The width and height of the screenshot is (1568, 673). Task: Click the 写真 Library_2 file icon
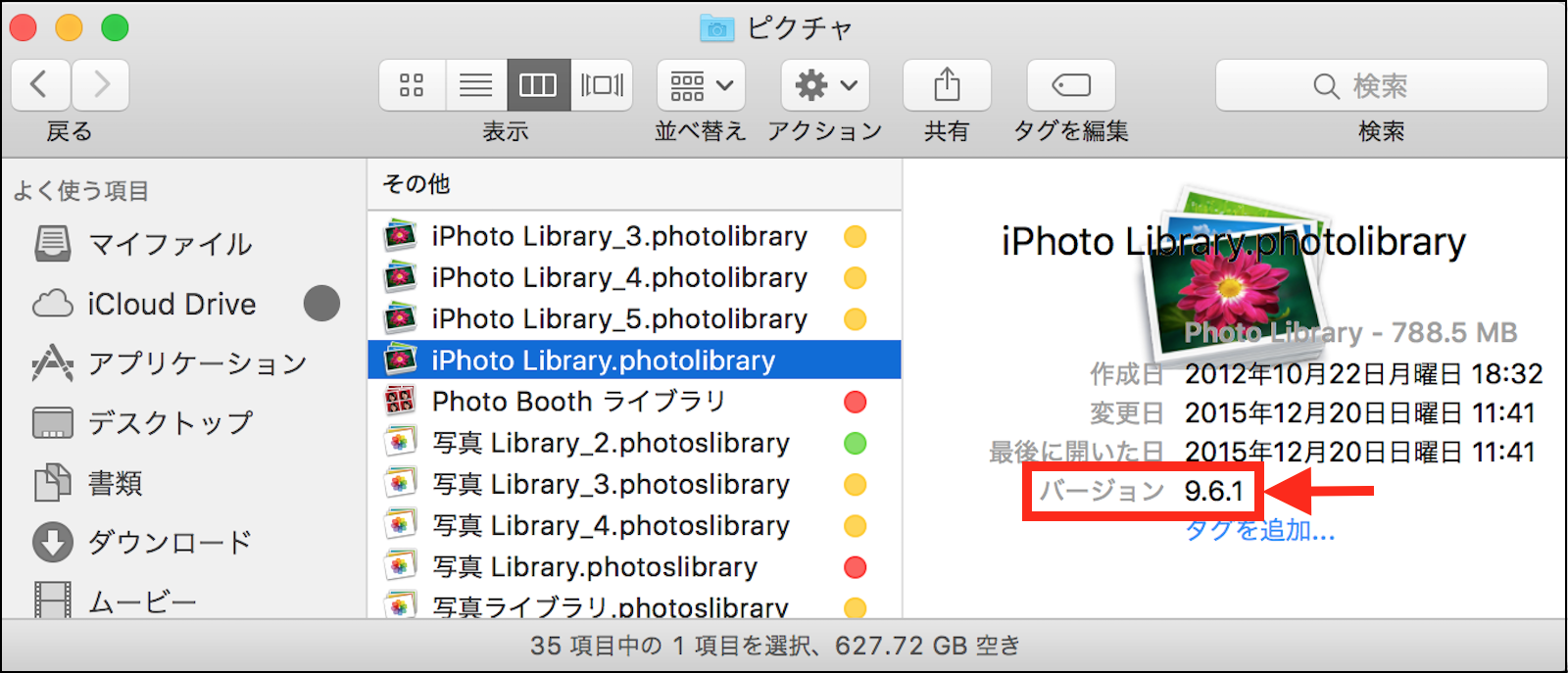click(x=400, y=443)
